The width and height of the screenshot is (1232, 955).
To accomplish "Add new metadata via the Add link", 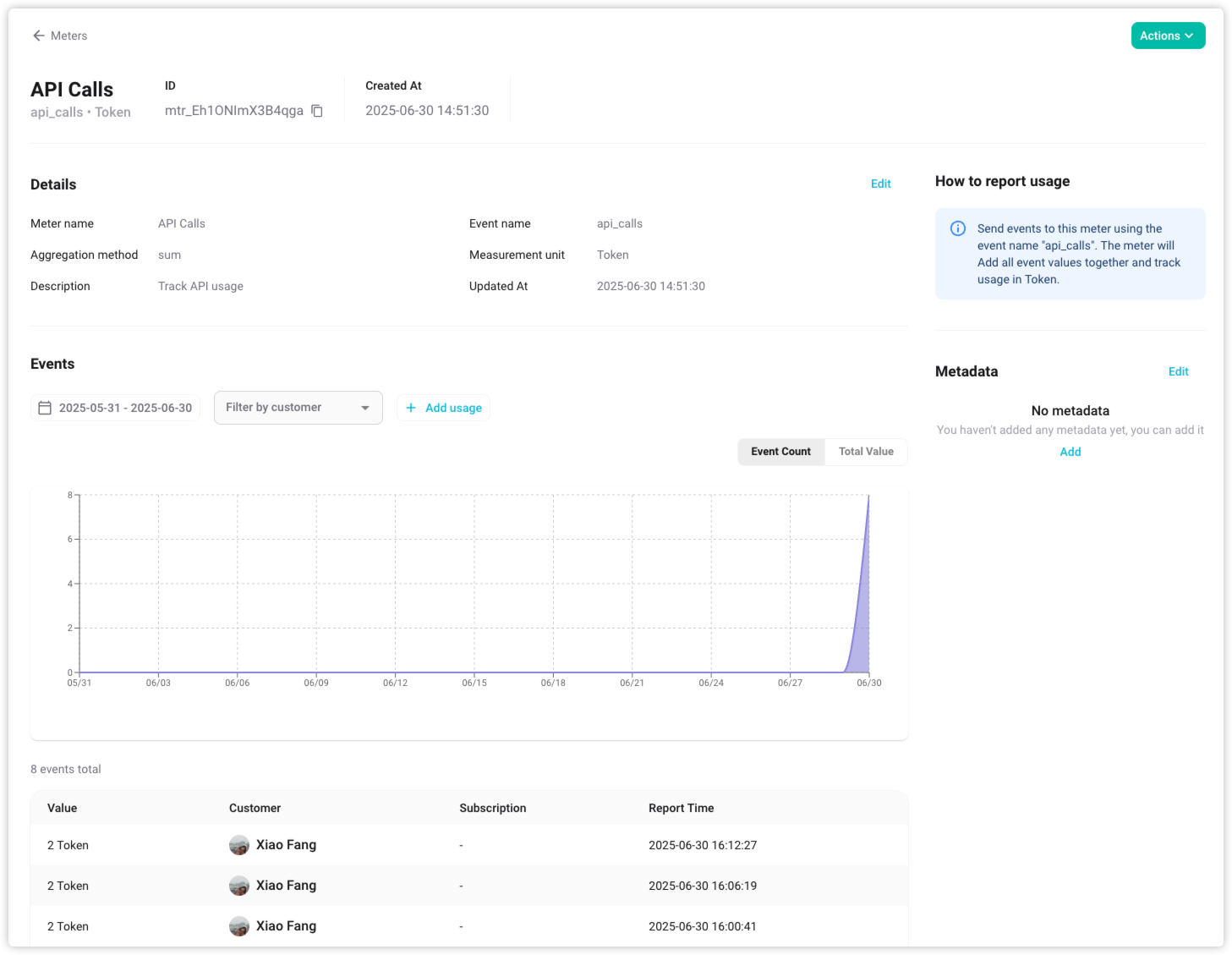I will pyautogui.click(x=1070, y=452).
